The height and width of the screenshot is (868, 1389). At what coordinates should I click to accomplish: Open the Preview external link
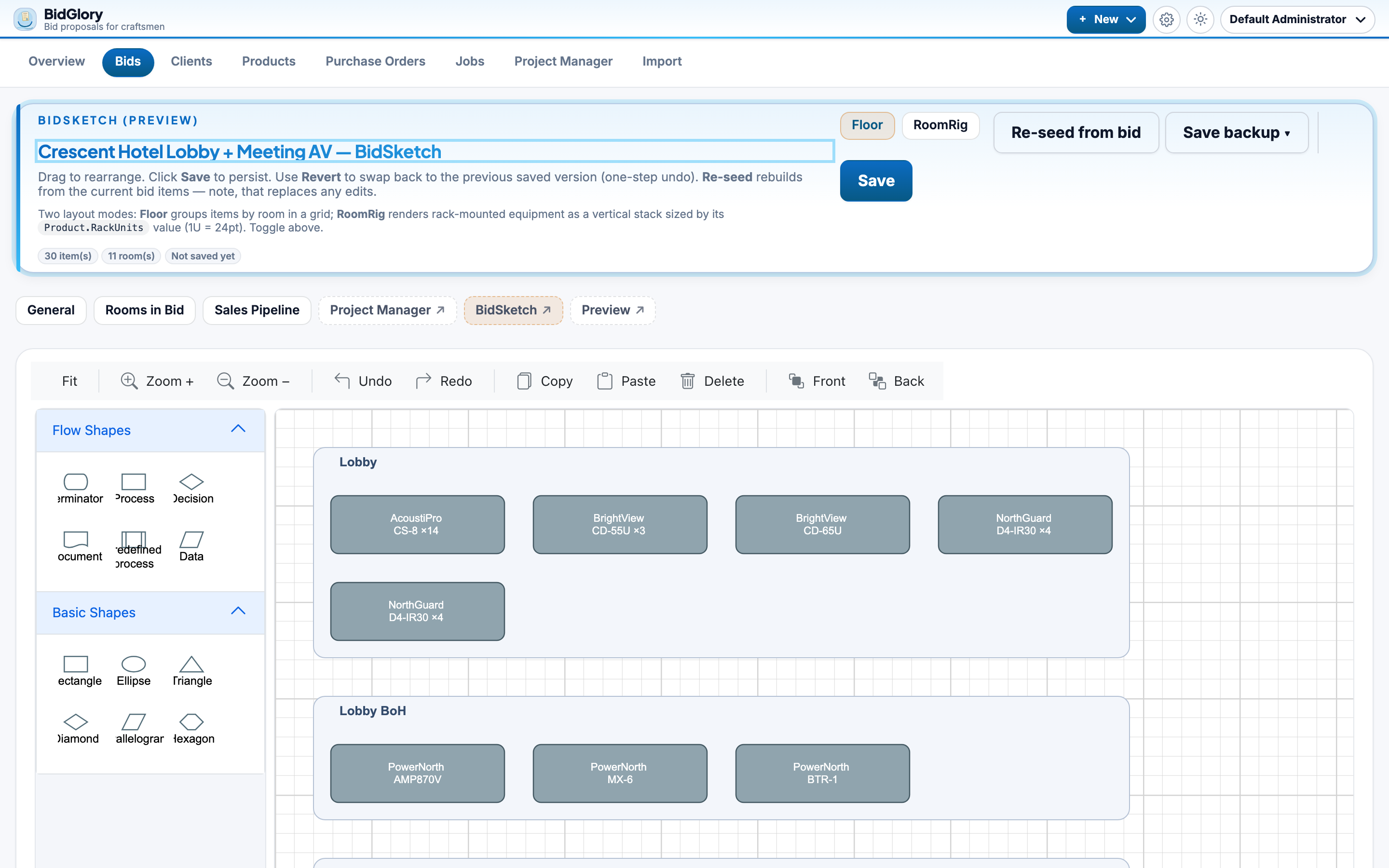coord(613,311)
